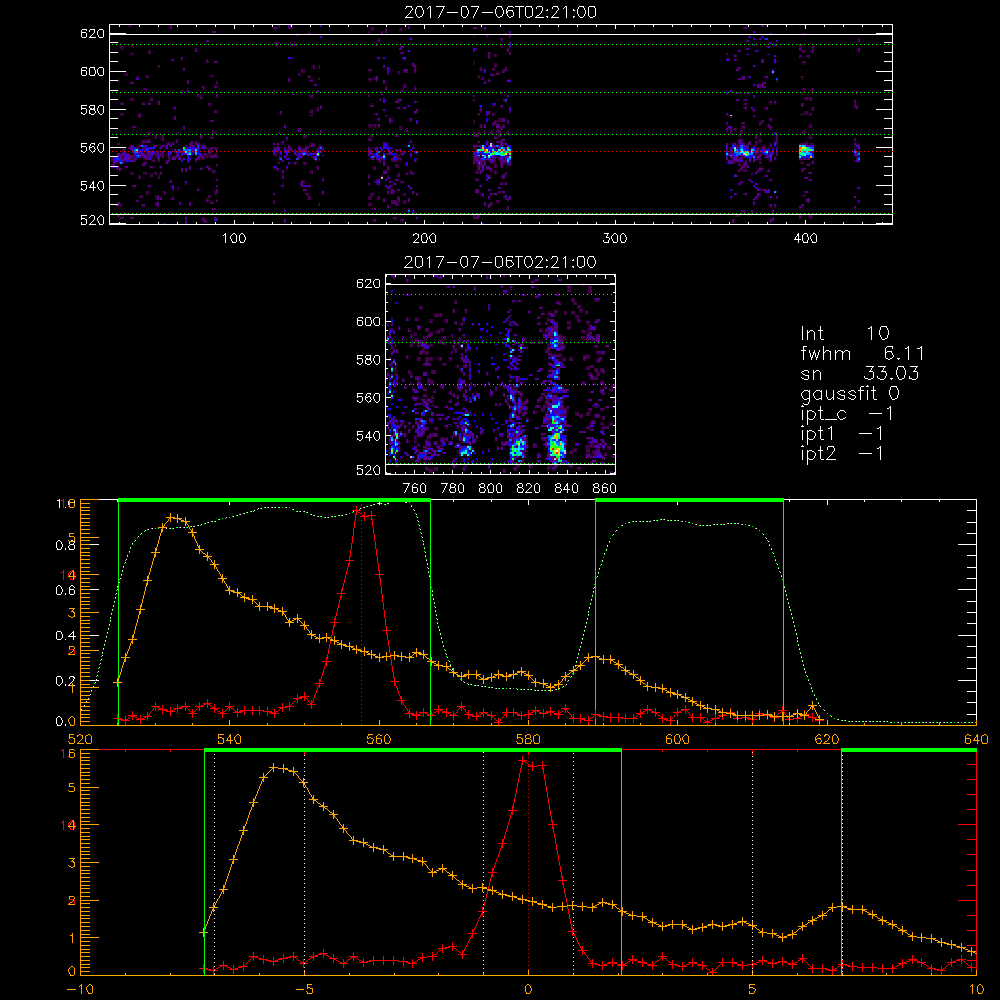
Task: Click x-axis label 100 on top spectrogram
Action: coord(234,239)
